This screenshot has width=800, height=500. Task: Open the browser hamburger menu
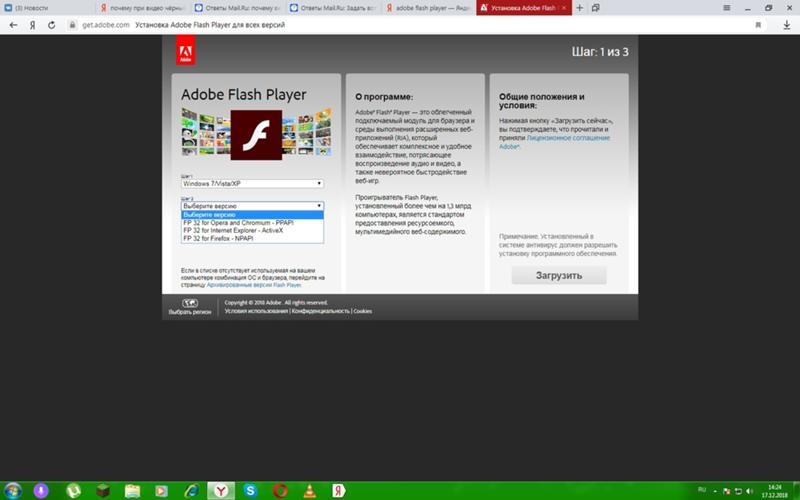[x=727, y=8]
